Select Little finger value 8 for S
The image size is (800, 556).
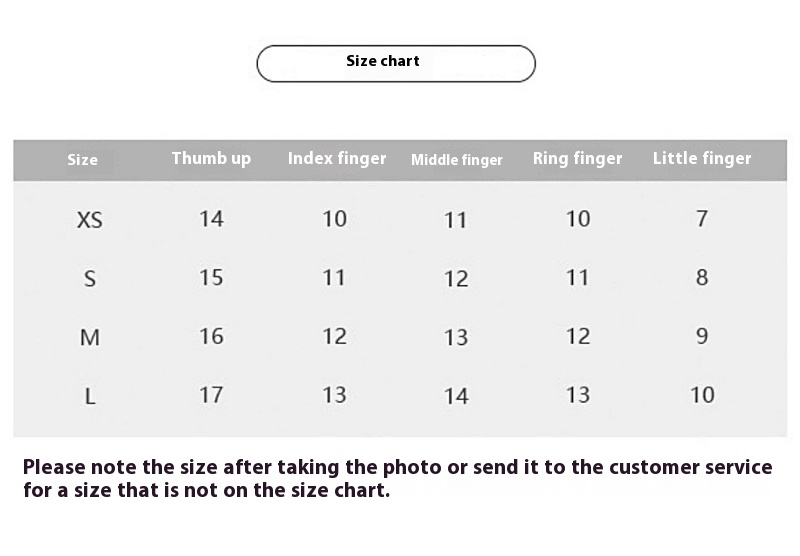point(702,277)
